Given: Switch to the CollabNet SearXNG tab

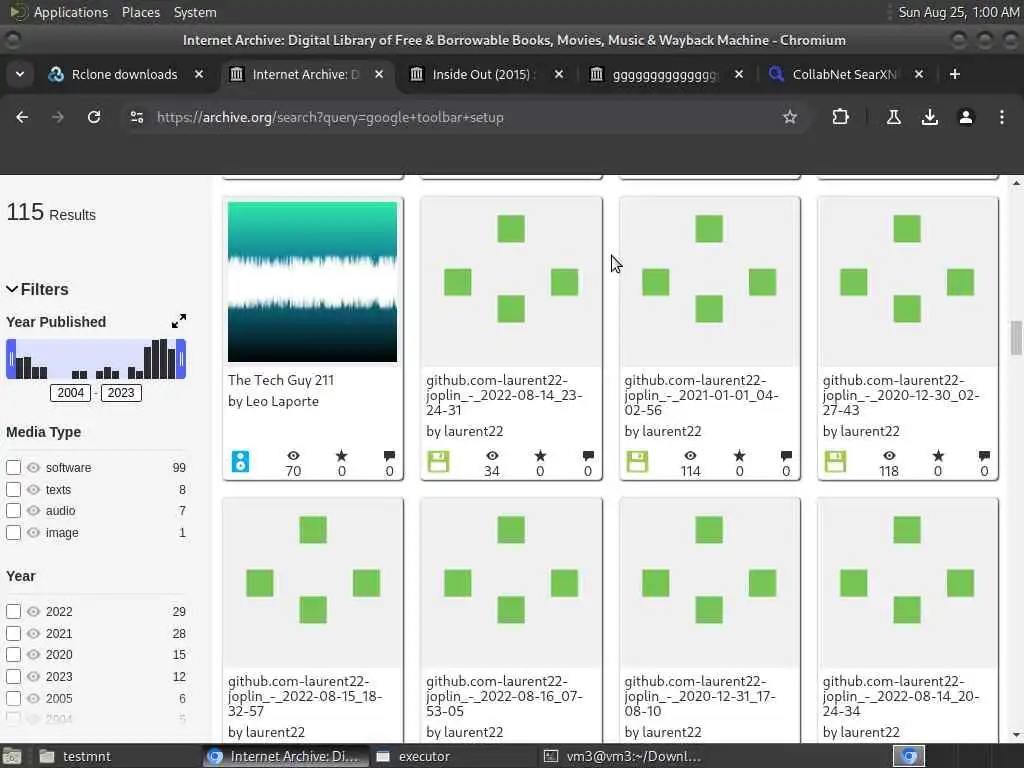Looking at the screenshot, I should click(844, 74).
